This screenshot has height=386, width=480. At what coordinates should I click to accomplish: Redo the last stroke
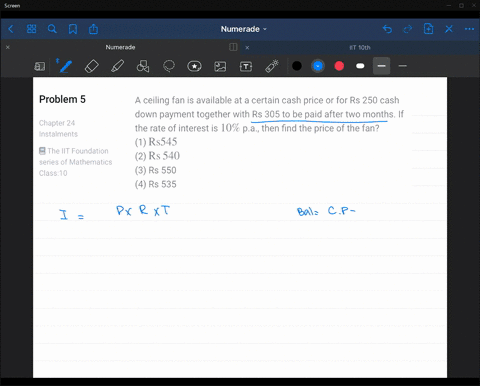coord(408,29)
